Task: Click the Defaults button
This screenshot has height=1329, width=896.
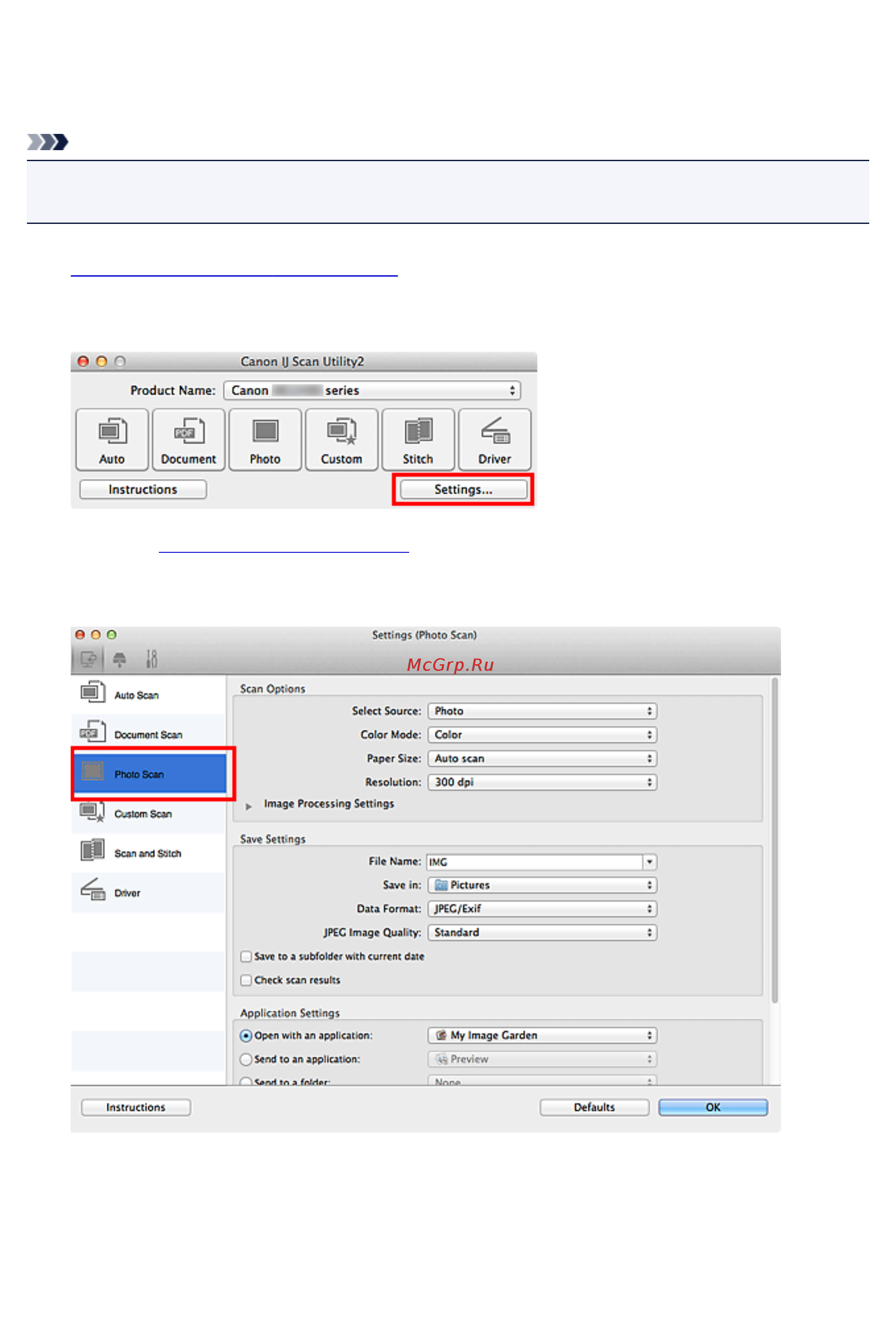Action: click(x=594, y=1107)
